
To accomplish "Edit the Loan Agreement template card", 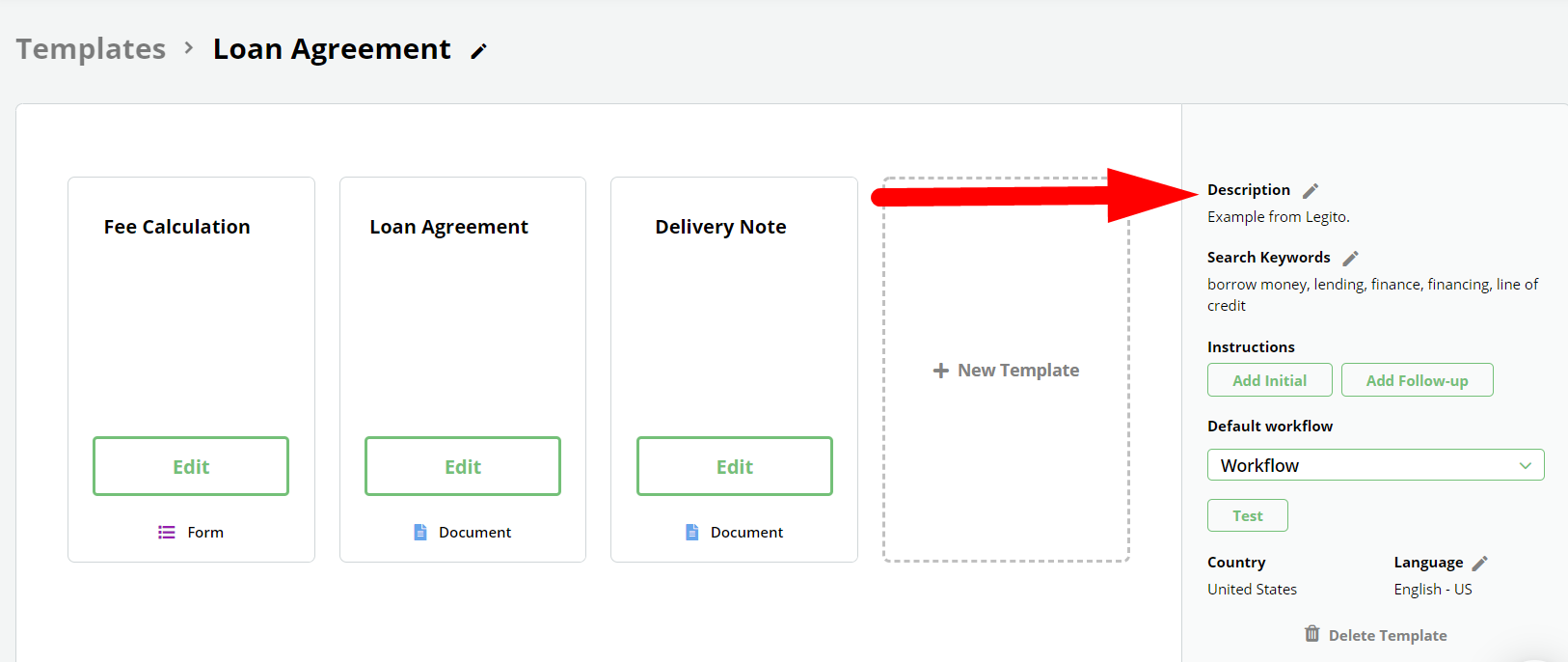I will [463, 466].
